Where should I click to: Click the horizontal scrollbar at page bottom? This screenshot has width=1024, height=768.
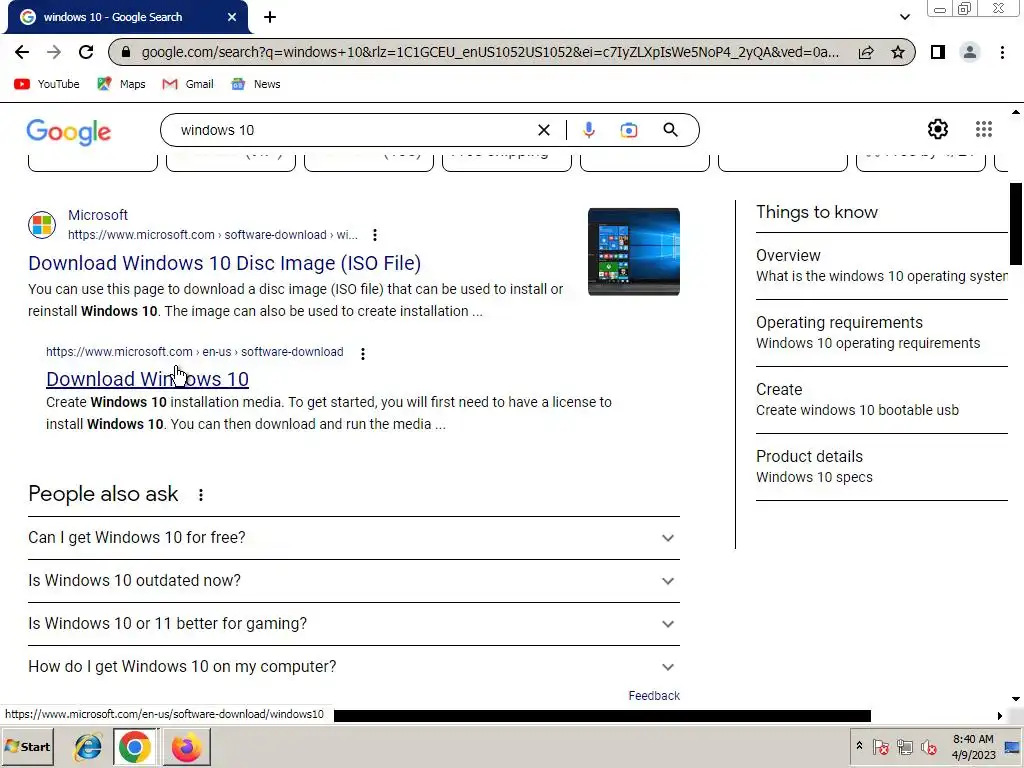point(602,716)
